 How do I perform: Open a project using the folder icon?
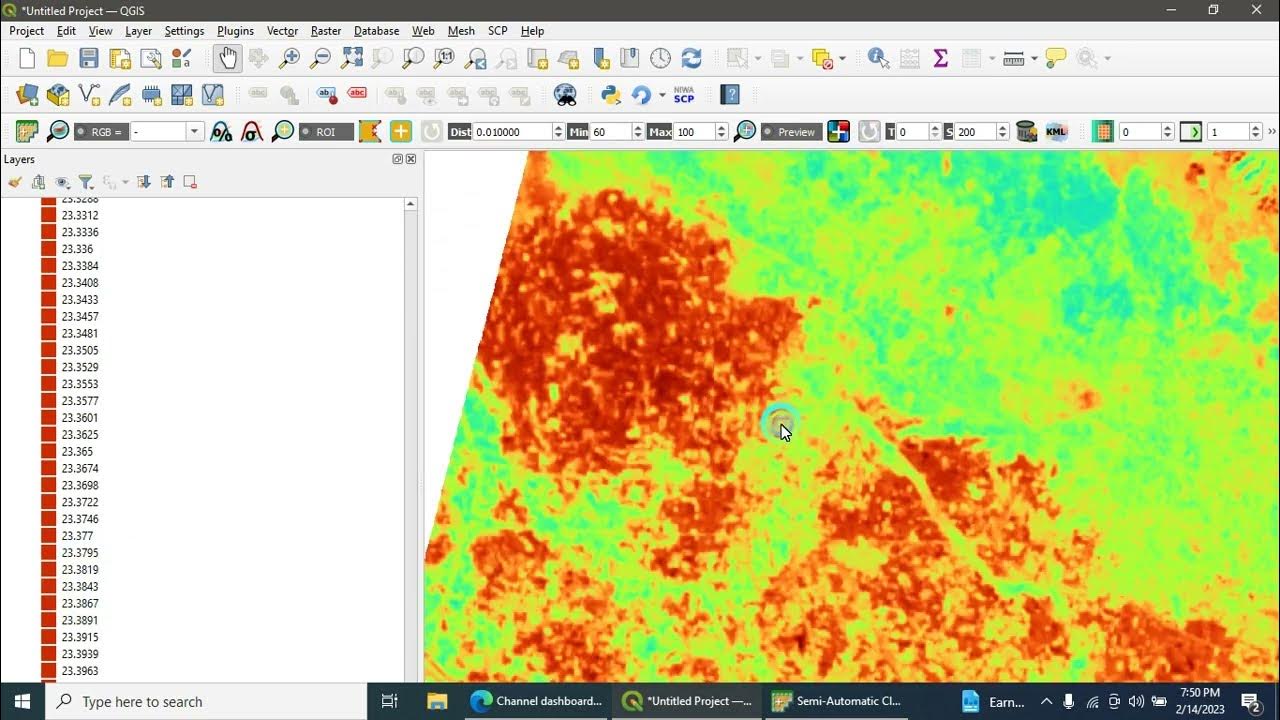58,58
